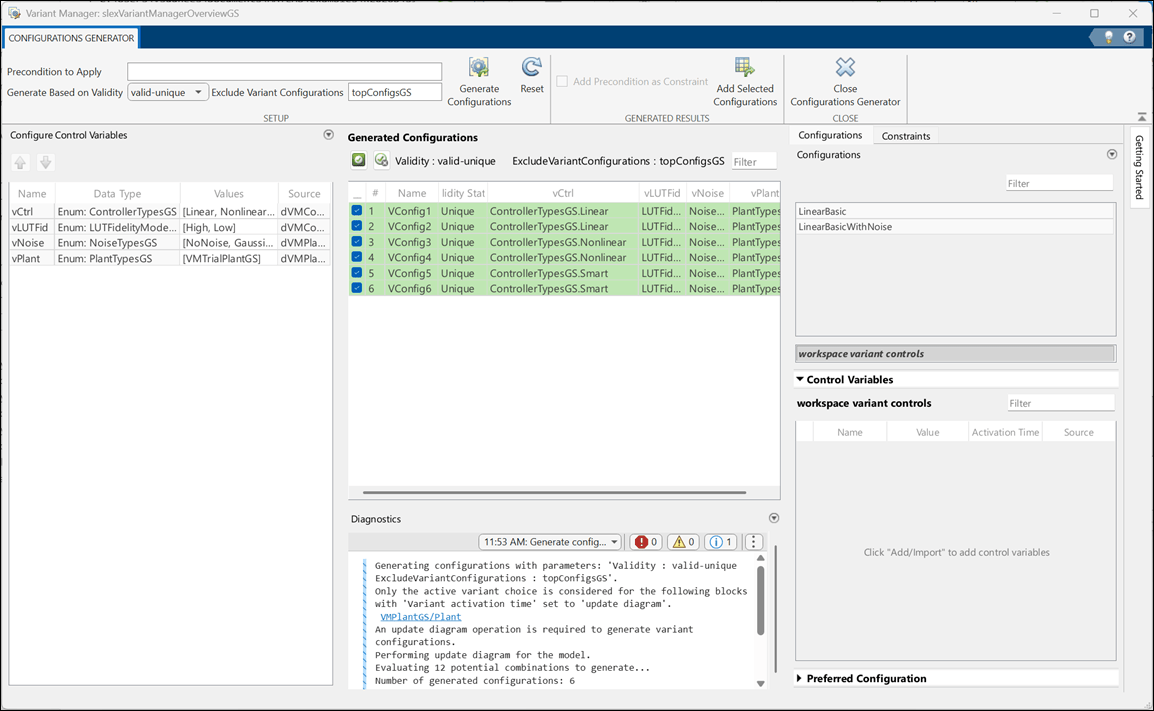Click the Diagnostics vertical scrollbar thumb
This screenshot has height=711, width=1154.
[760, 600]
